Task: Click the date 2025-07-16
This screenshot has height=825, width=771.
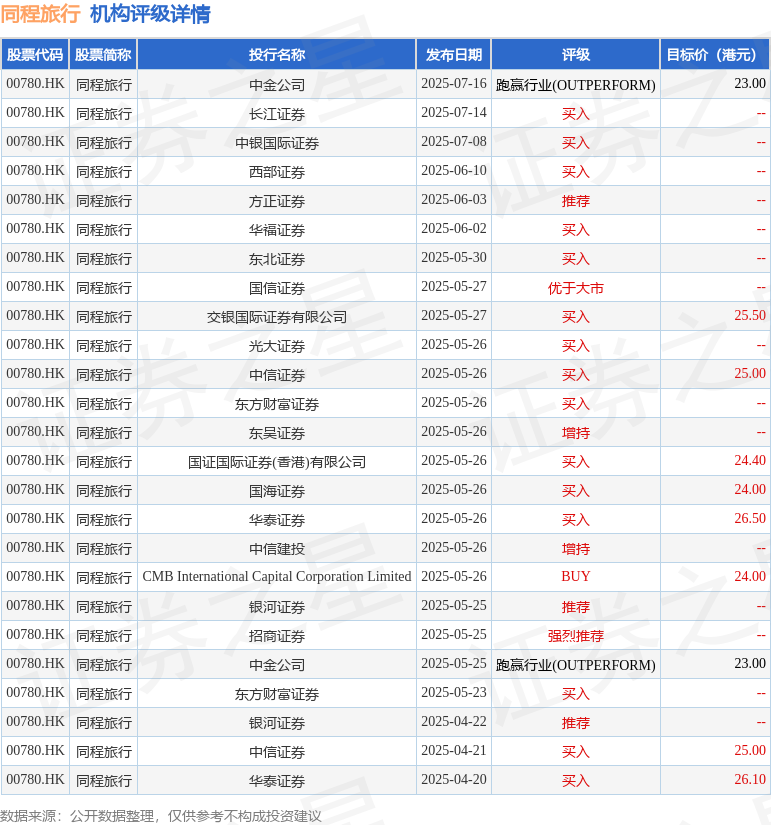Action: pyautogui.click(x=454, y=83)
